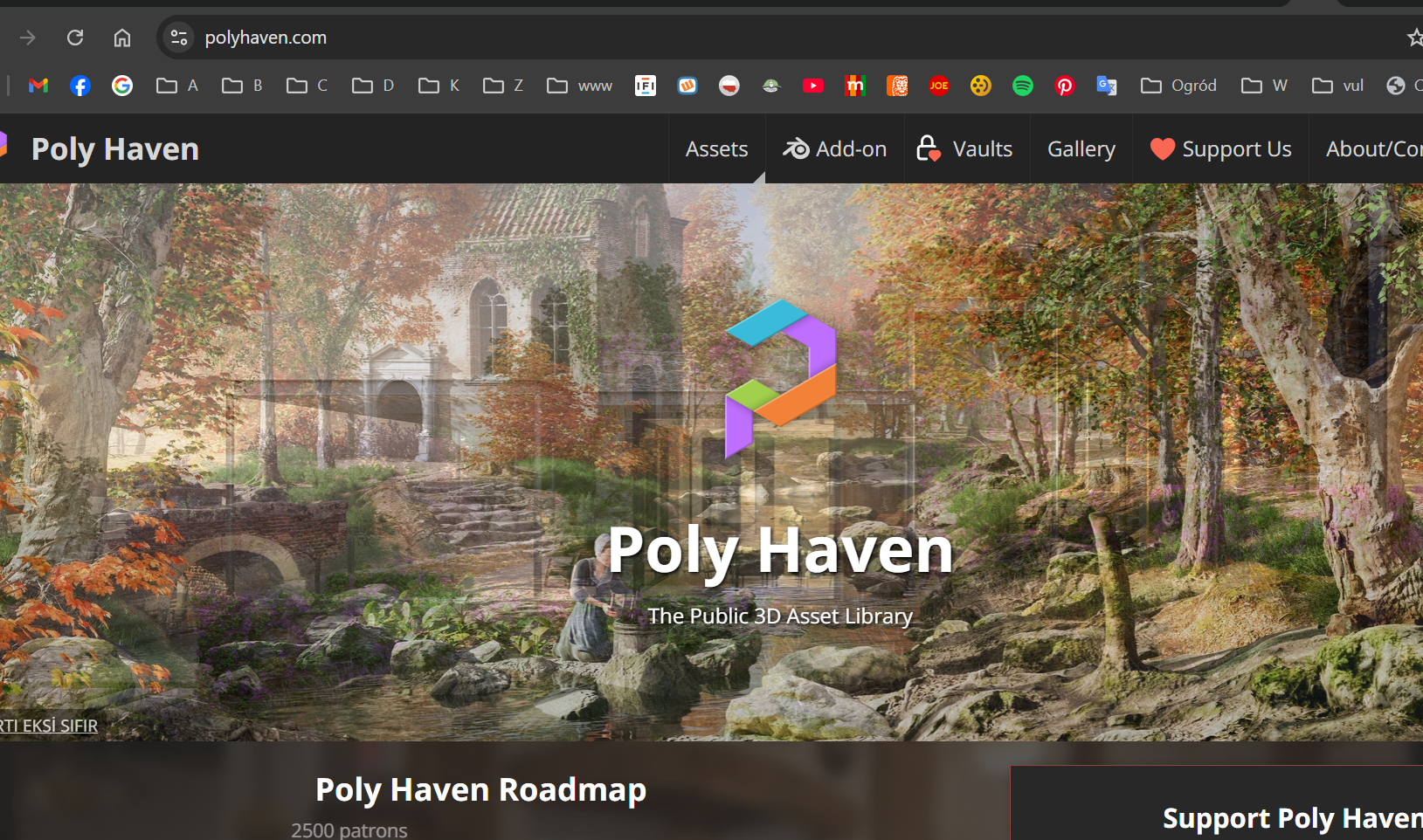Open the orange lion ING bookmark

click(897, 86)
